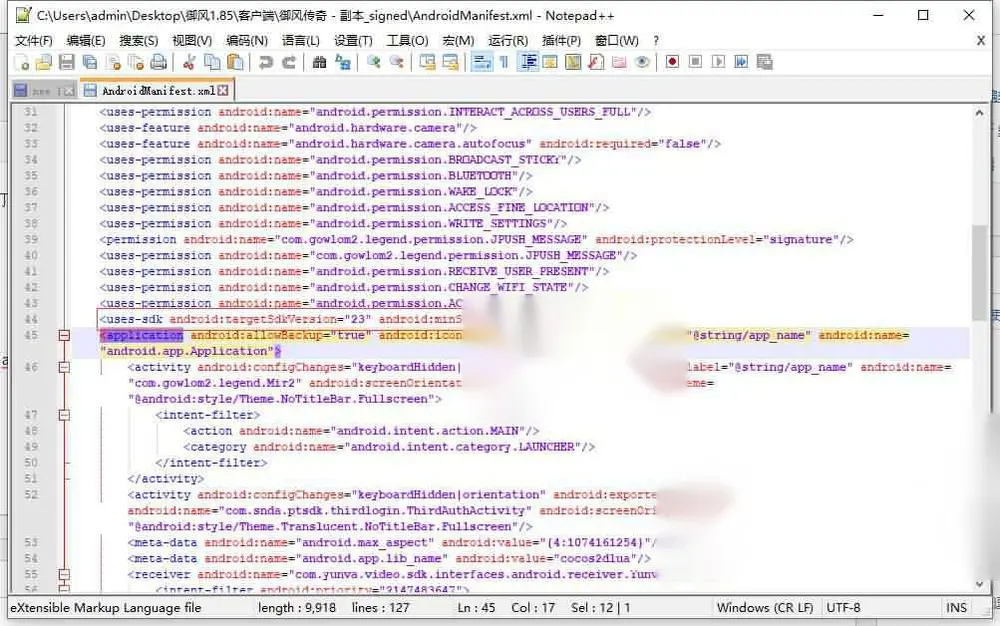Click the Stop macro recording icon
This screenshot has width=1000, height=626.
[x=695, y=62]
